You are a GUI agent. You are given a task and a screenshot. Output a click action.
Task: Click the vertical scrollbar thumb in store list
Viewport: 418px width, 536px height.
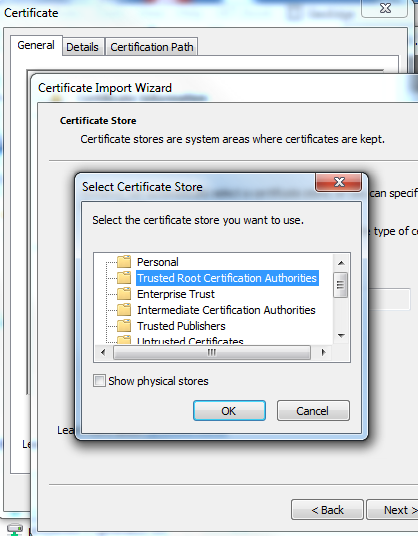[340, 285]
